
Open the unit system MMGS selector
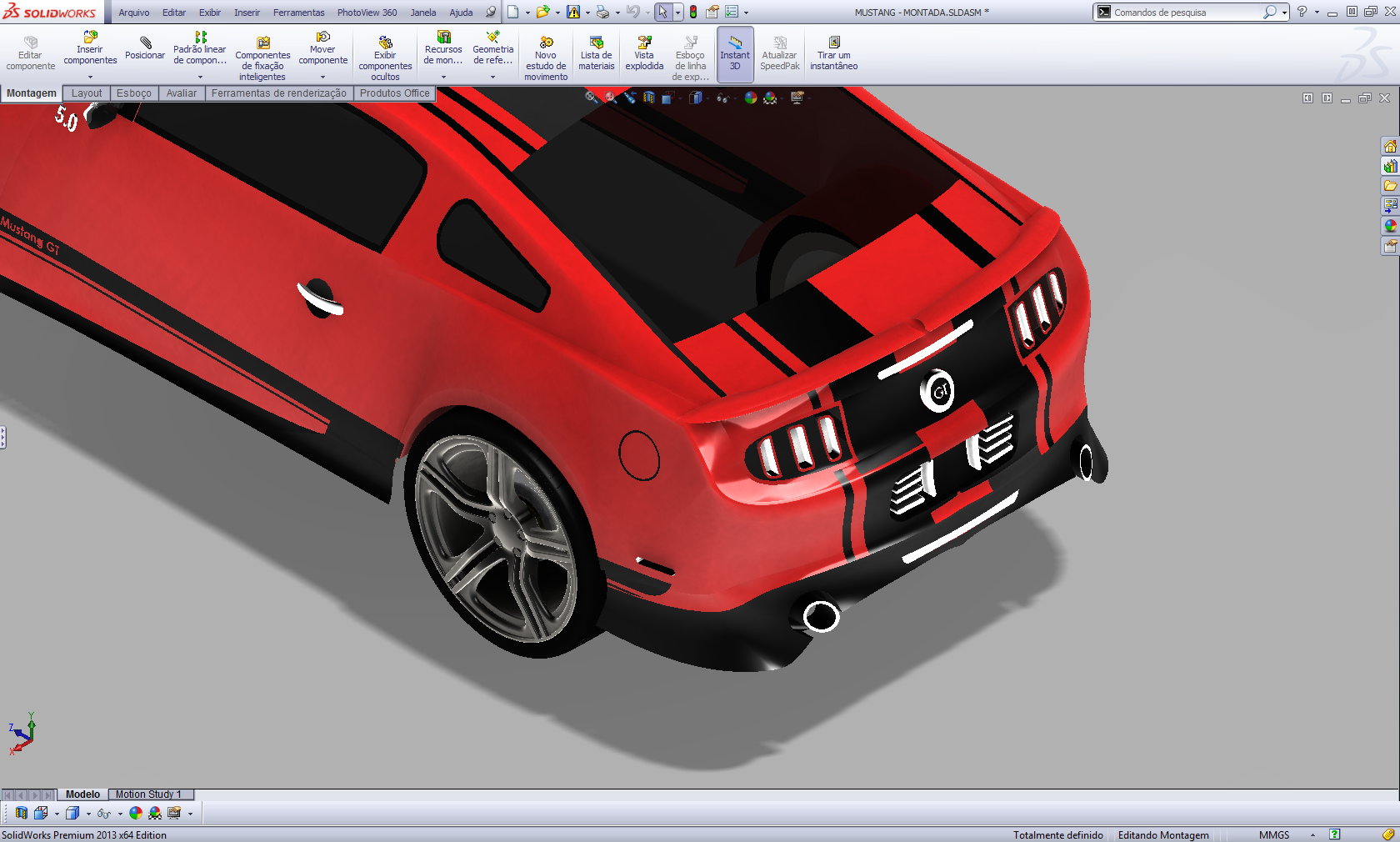1274,834
